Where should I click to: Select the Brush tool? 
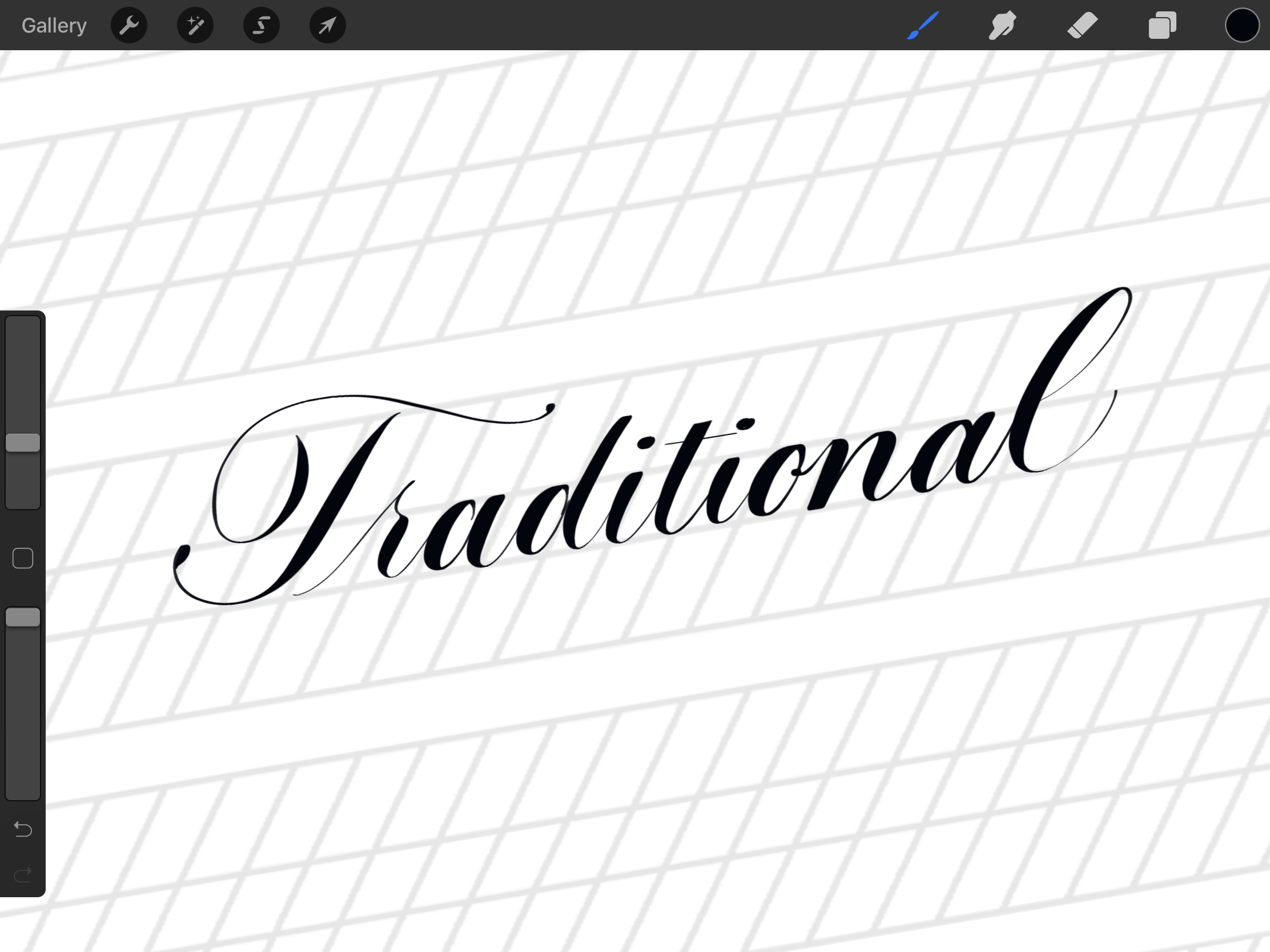click(923, 25)
